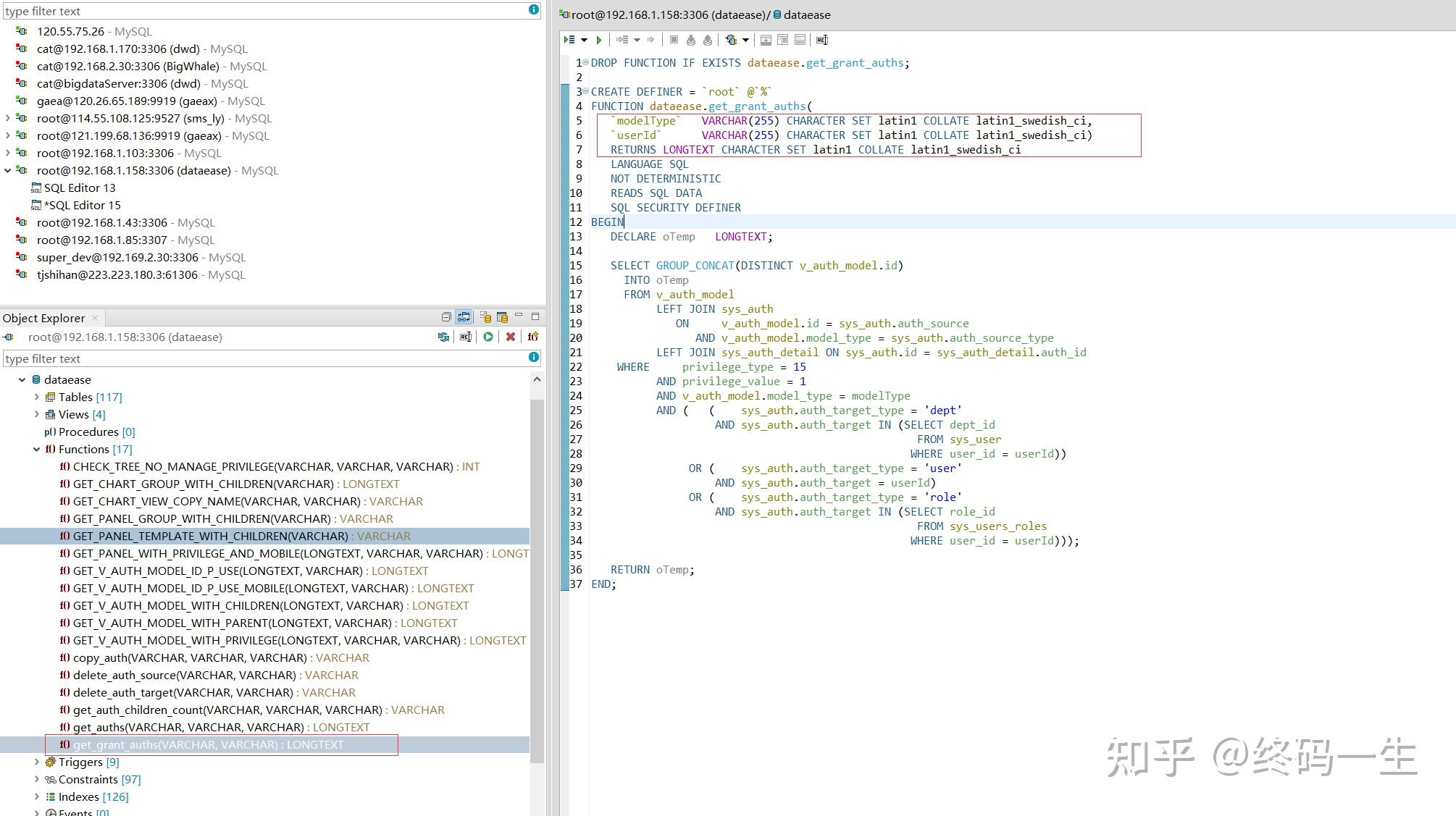Click the refresh icon in Object Explorer
The image size is (1456, 816).
443,337
